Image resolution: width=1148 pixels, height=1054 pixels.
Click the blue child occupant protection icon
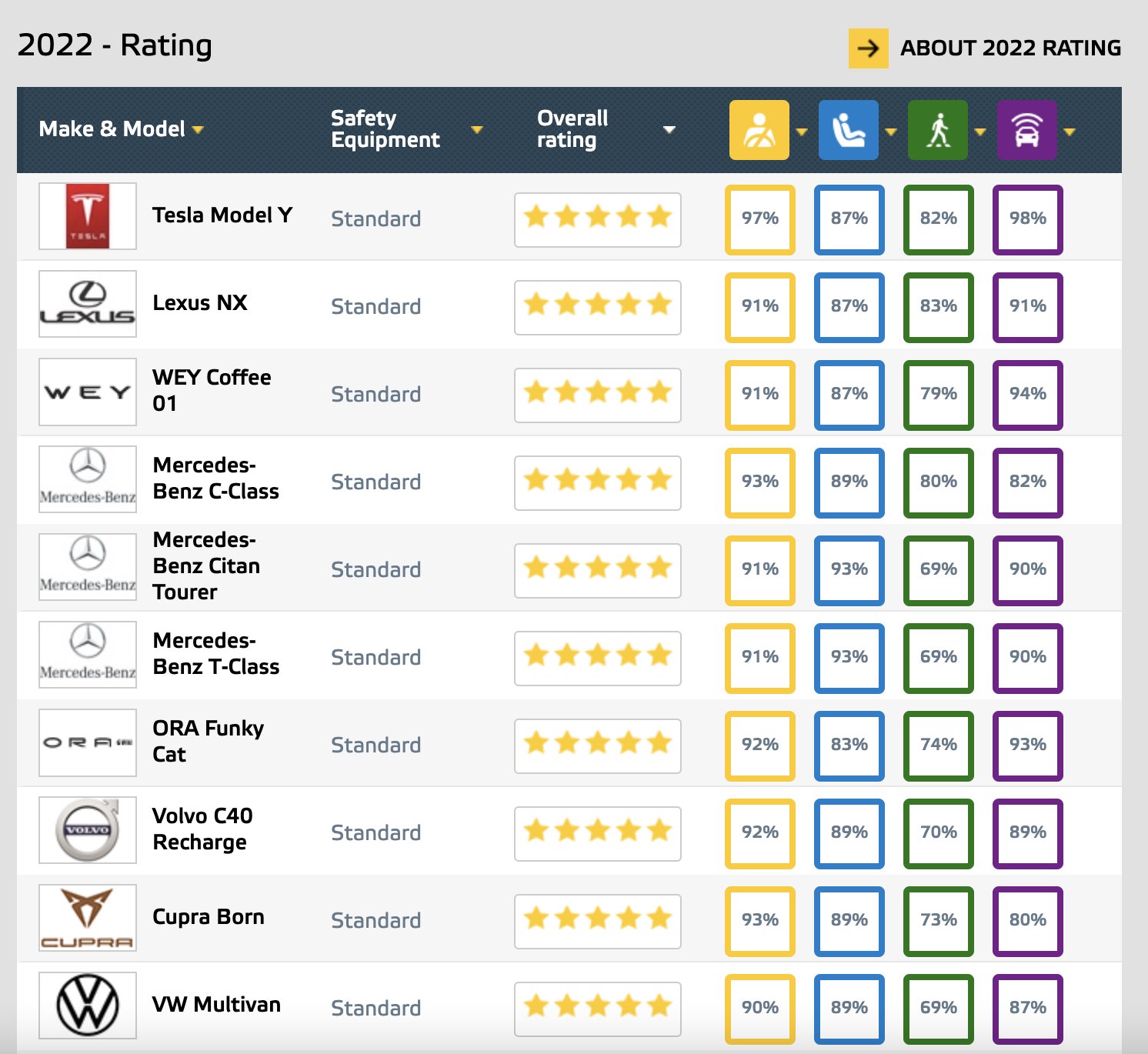848,130
